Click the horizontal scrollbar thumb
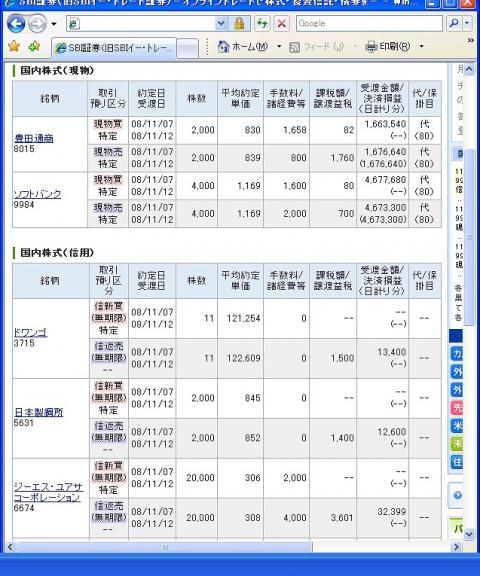Image resolution: width=480 pixels, height=576 pixels. point(165,547)
